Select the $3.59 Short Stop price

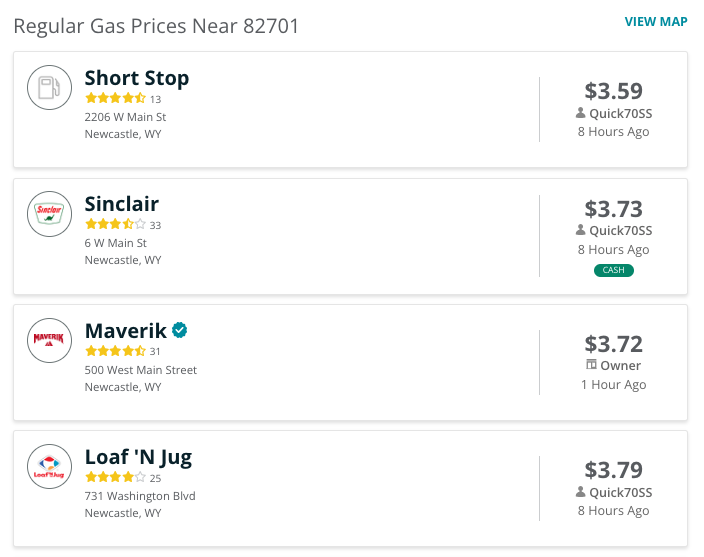point(613,91)
